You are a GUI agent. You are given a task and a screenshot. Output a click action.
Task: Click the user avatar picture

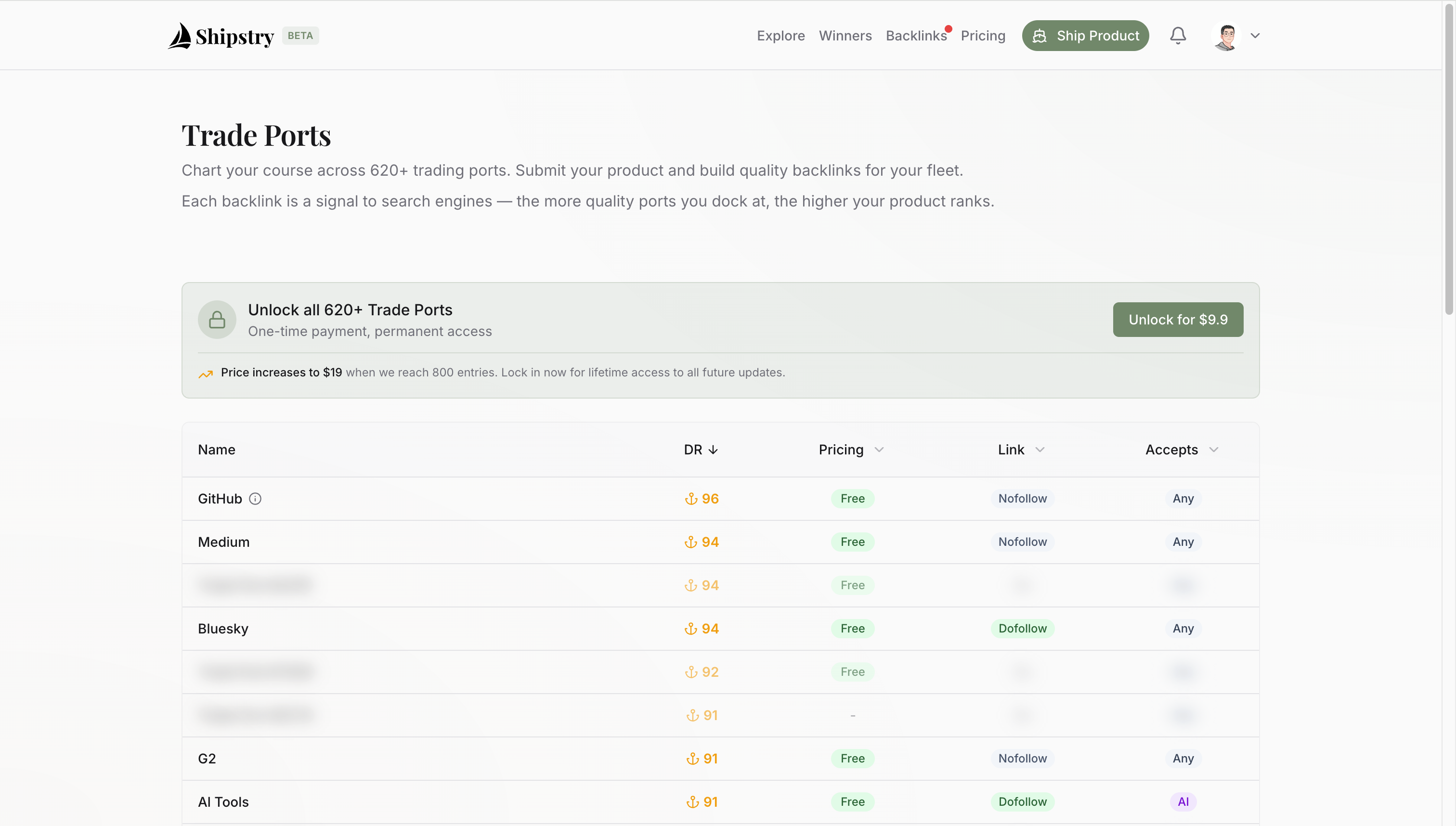(1226, 35)
